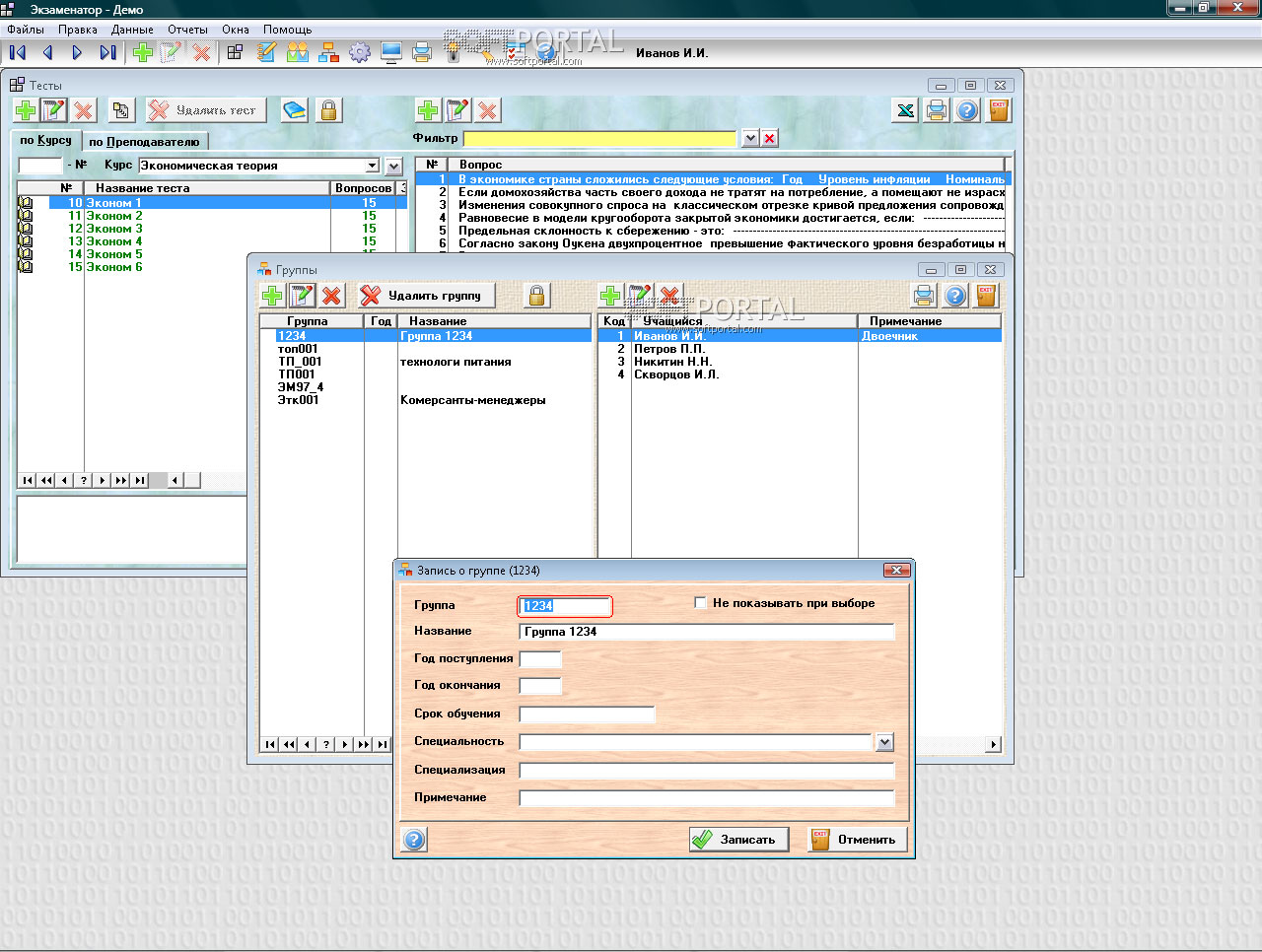Edit the selected test in Тесты window
Screen dimensions: 1262x952
(x=54, y=110)
